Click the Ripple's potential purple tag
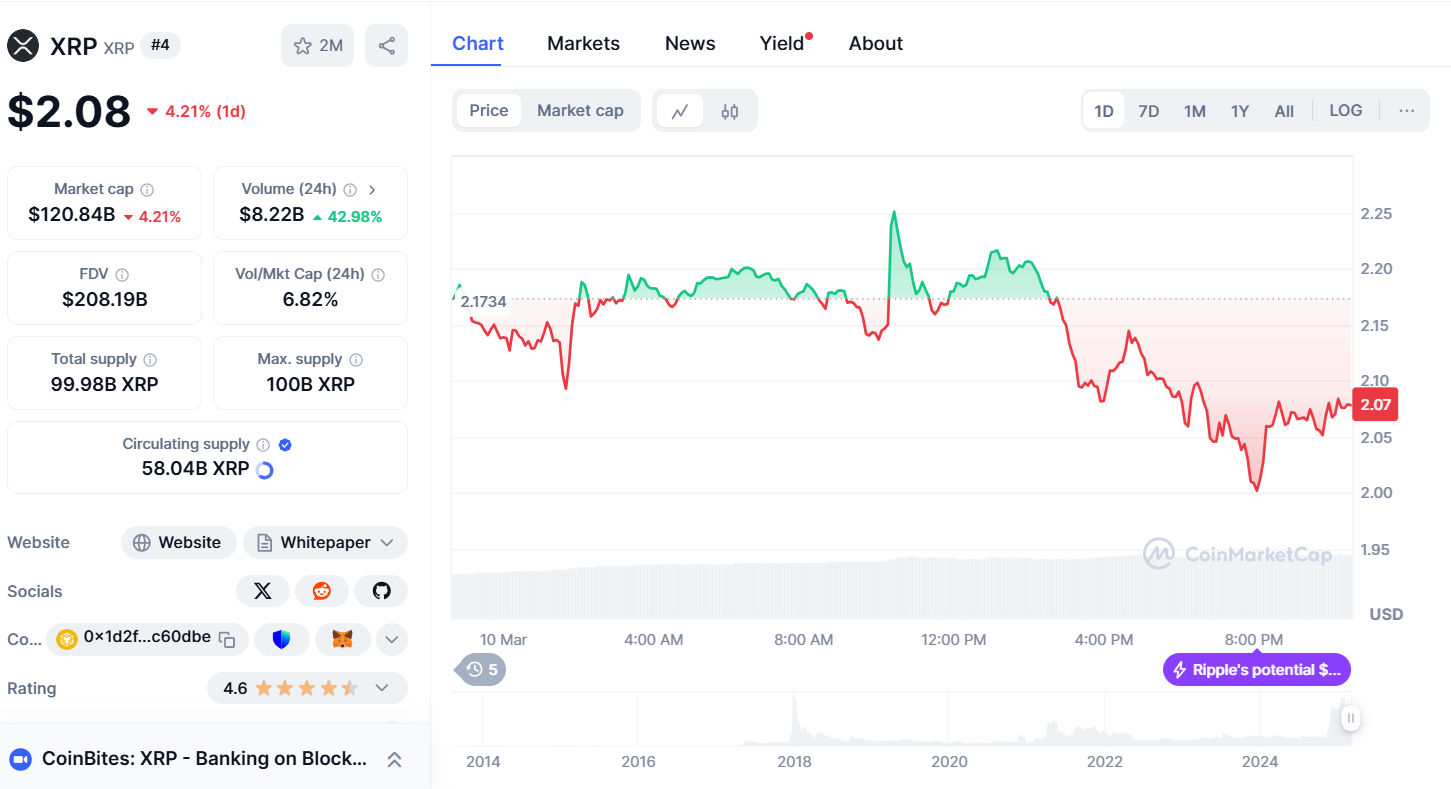 [x=1257, y=670]
